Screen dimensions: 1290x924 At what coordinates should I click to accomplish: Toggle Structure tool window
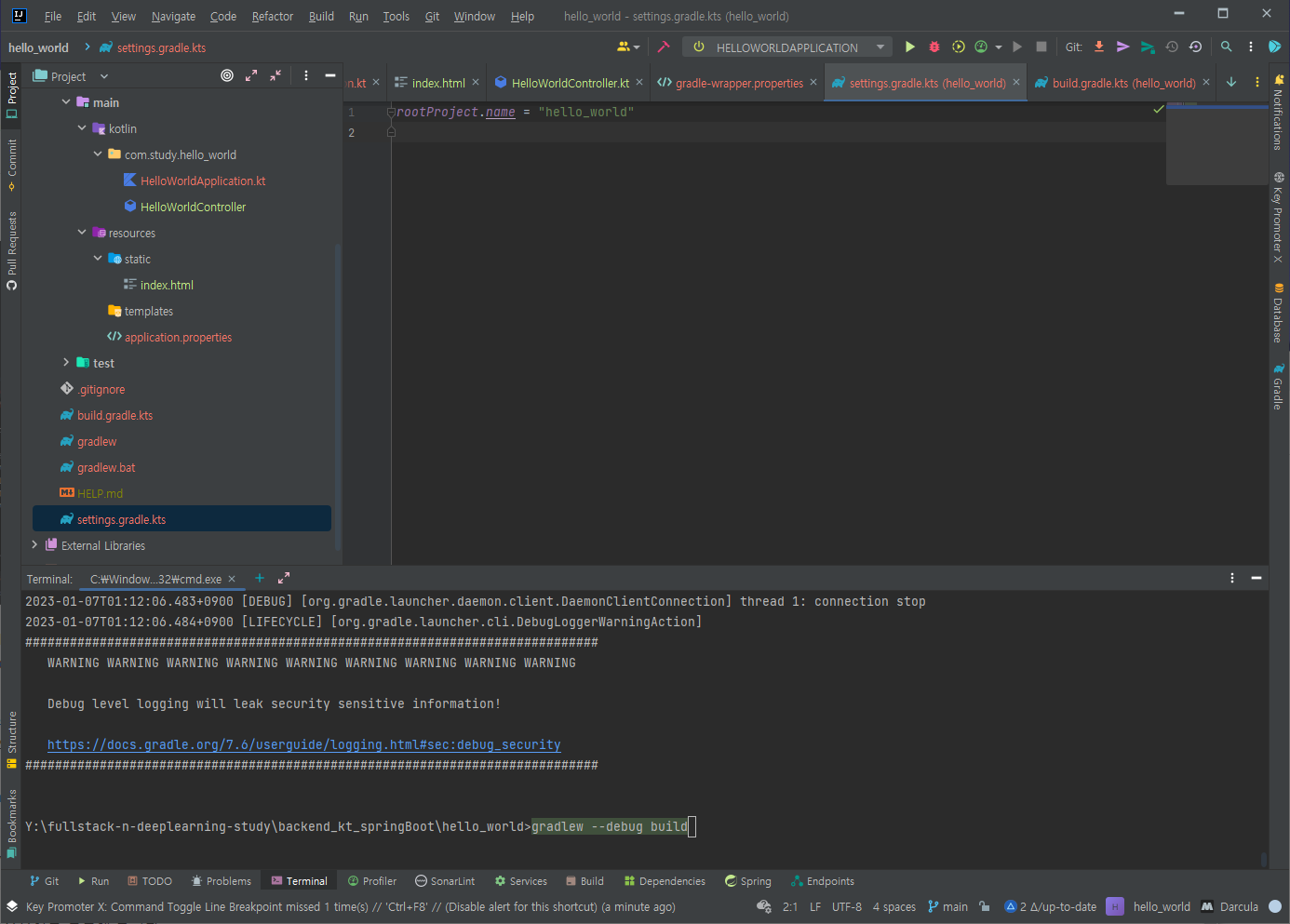(x=11, y=740)
